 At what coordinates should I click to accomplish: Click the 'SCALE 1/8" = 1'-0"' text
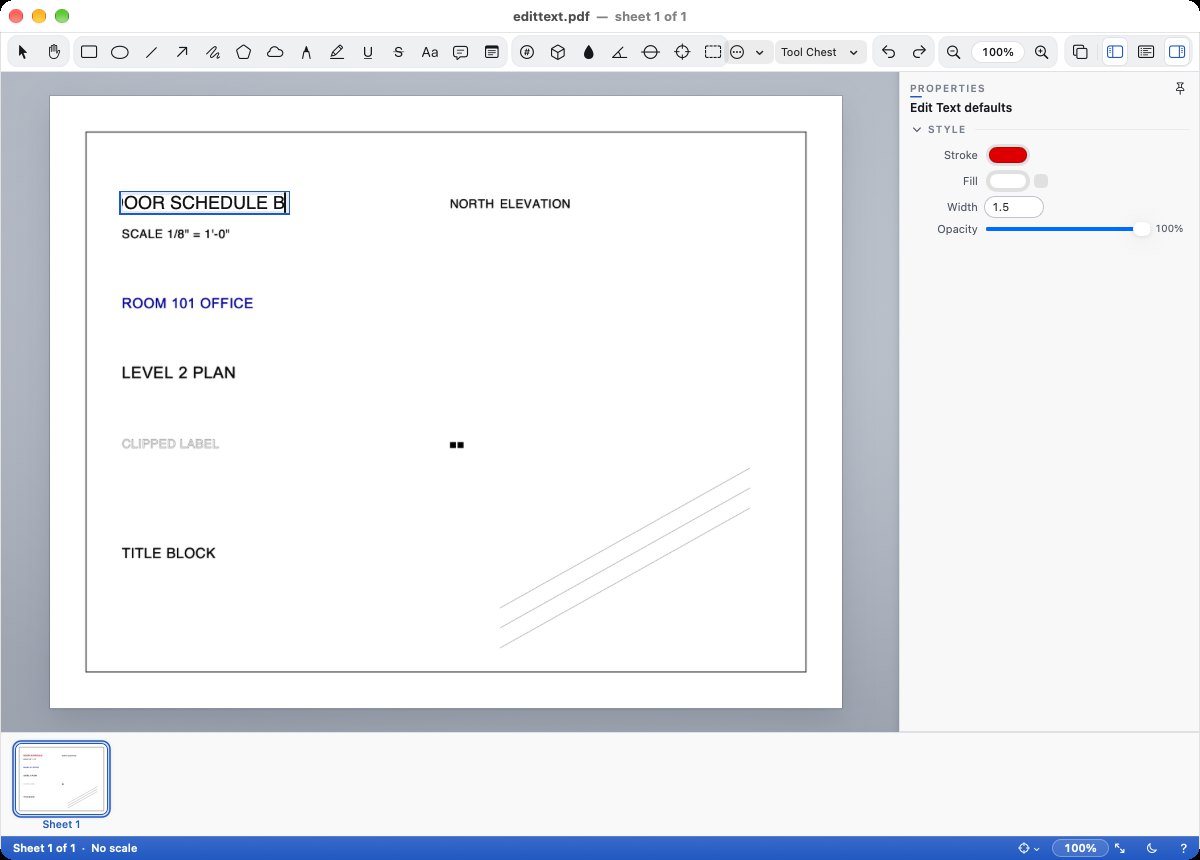point(176,234)
